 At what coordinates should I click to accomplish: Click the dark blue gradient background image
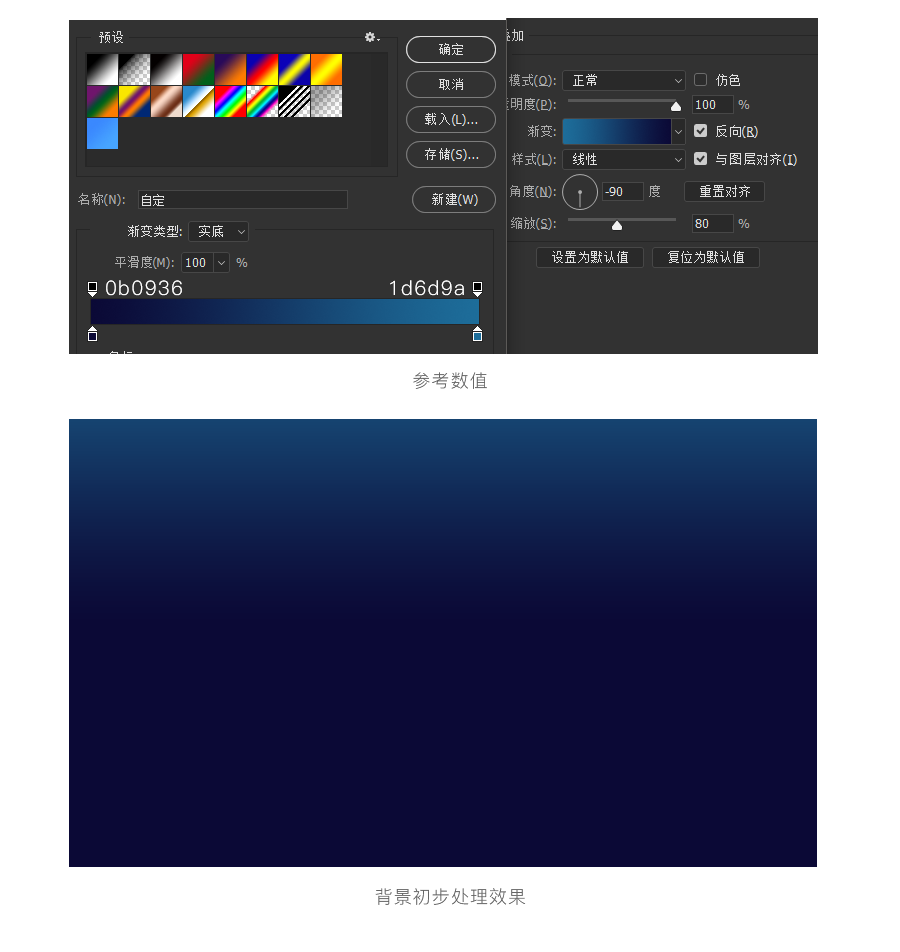(x=443, y=643)
